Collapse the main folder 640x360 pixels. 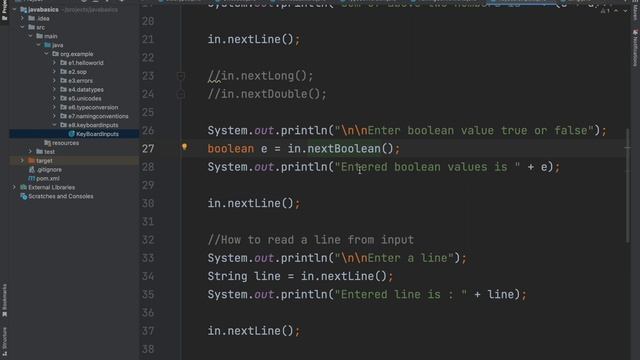click(x=31, y=36)
